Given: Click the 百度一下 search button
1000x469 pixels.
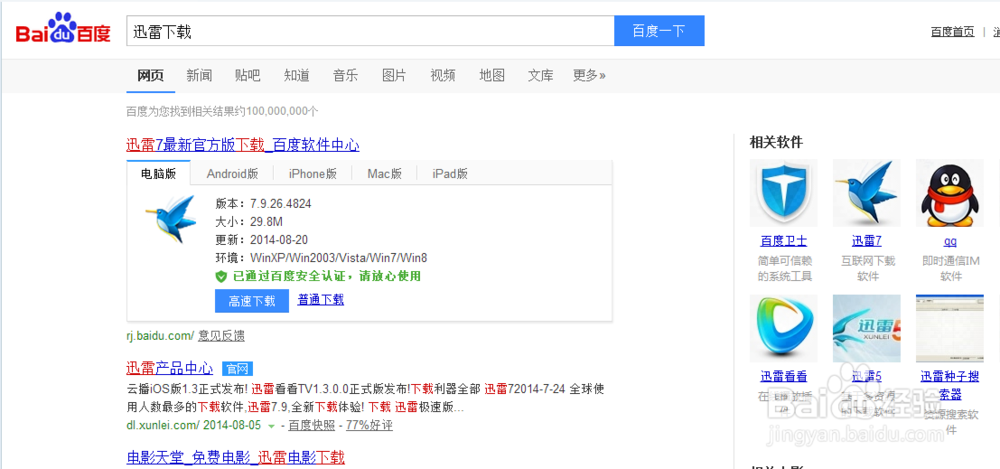Looking at the screenshot, I should click(659, 31).
